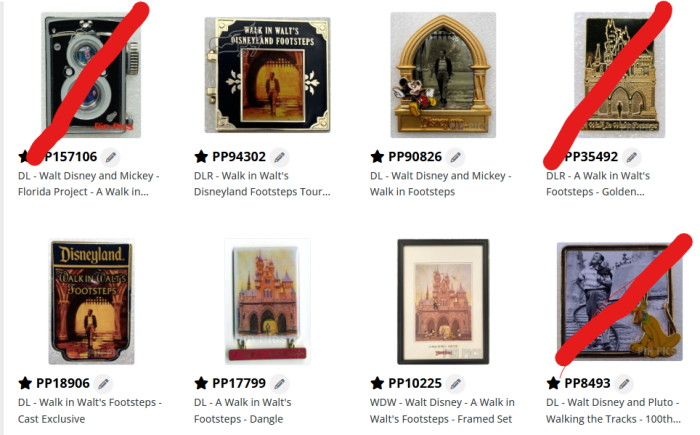
Task: Open the Walt Disney and Mickey Walk in Footsteps link
Action: pyautogui.click(x=441, y=184)
